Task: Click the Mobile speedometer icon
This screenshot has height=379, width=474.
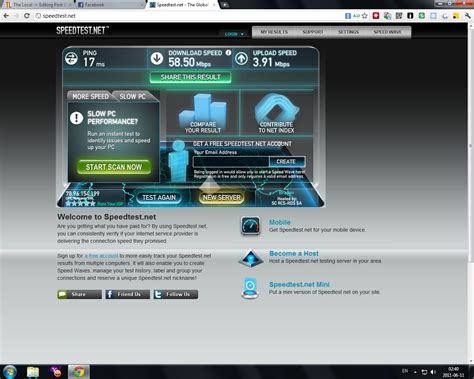Action: click(x=251, y=226)
